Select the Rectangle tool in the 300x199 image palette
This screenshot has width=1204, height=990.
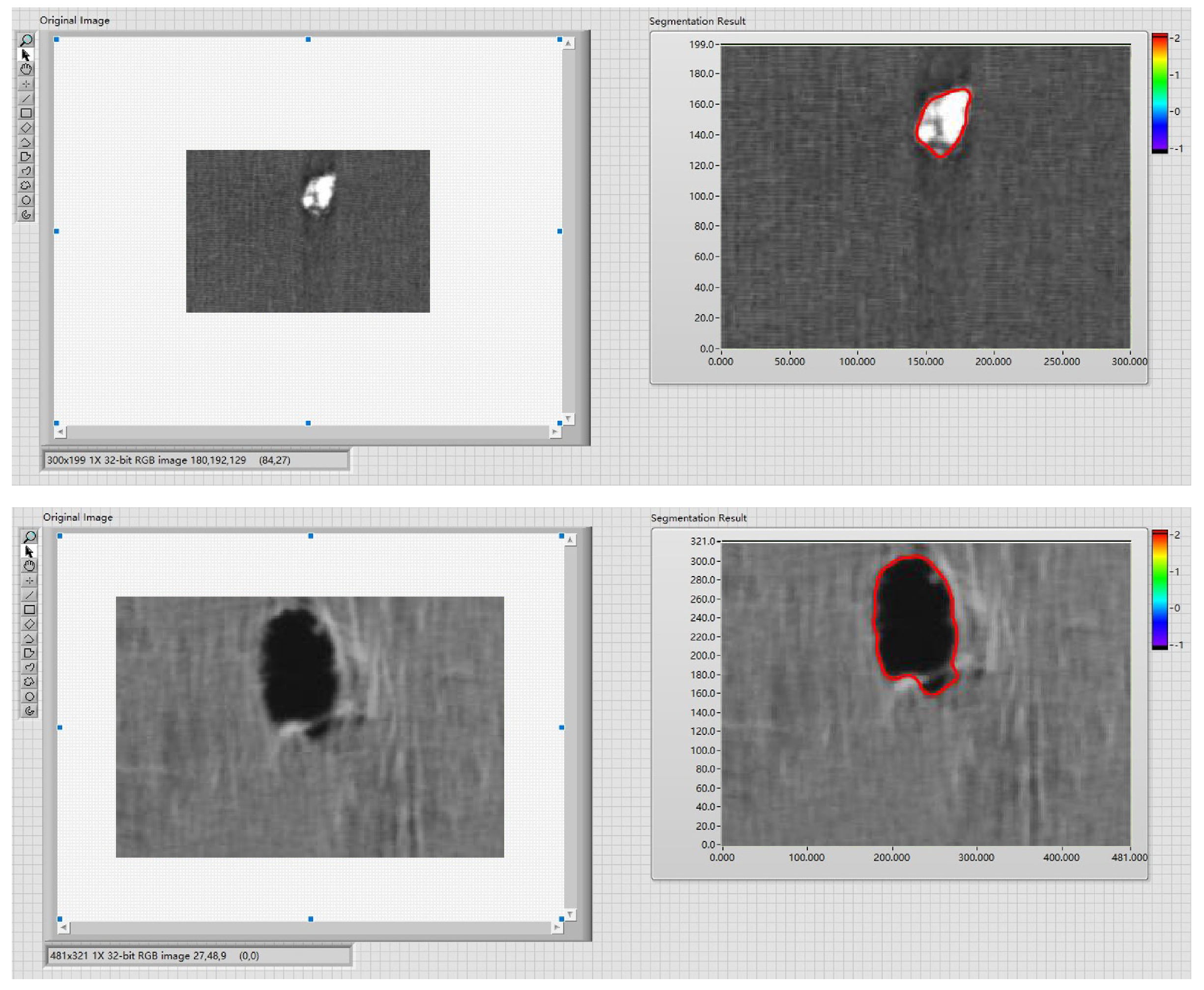point(26,113)
